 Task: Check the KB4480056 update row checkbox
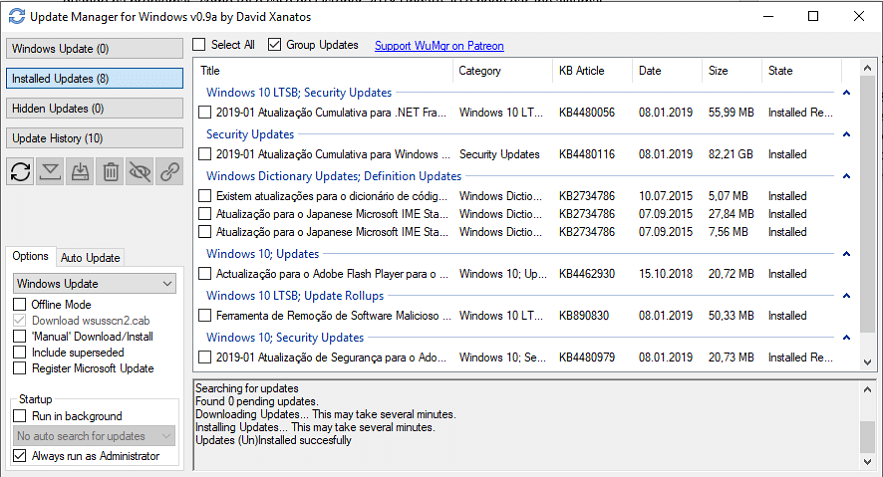tap(205, 113)
